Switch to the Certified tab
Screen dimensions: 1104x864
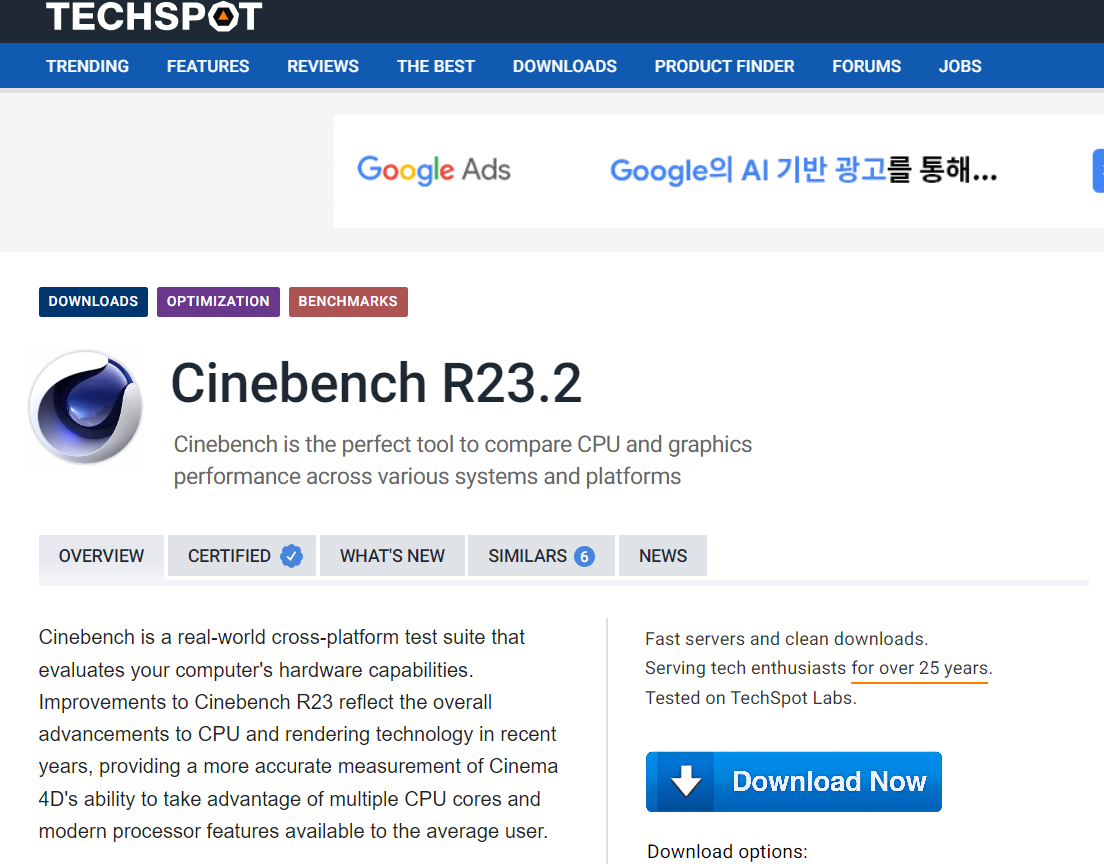[242, 556]
